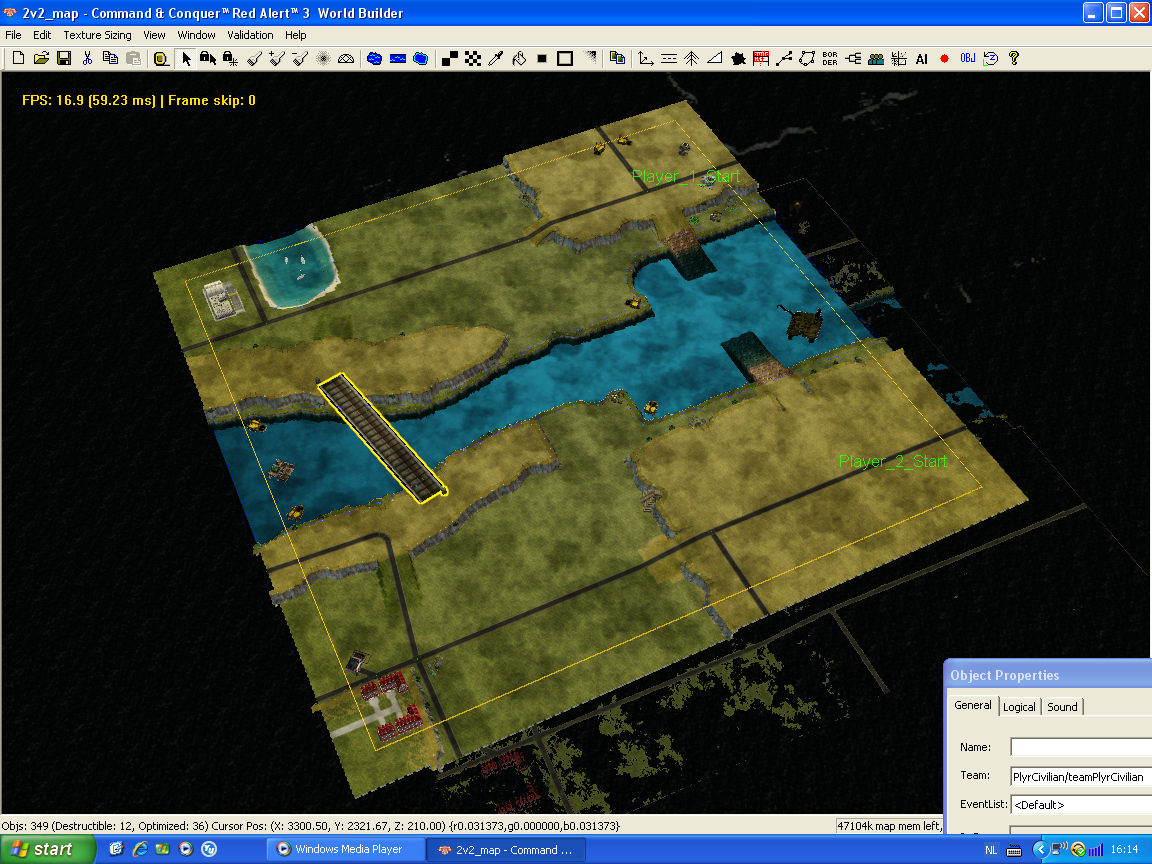Open help via yellow question mark
Image resolution: width=1152 pixels, height=864 pixels.
coord(1014,59)
